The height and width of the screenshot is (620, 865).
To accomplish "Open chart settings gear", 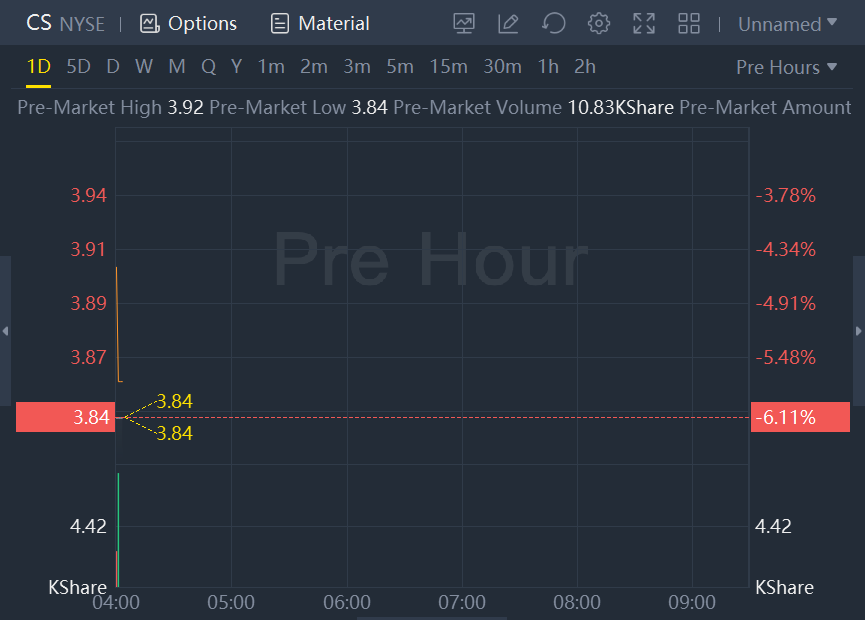I will point(599,23).
